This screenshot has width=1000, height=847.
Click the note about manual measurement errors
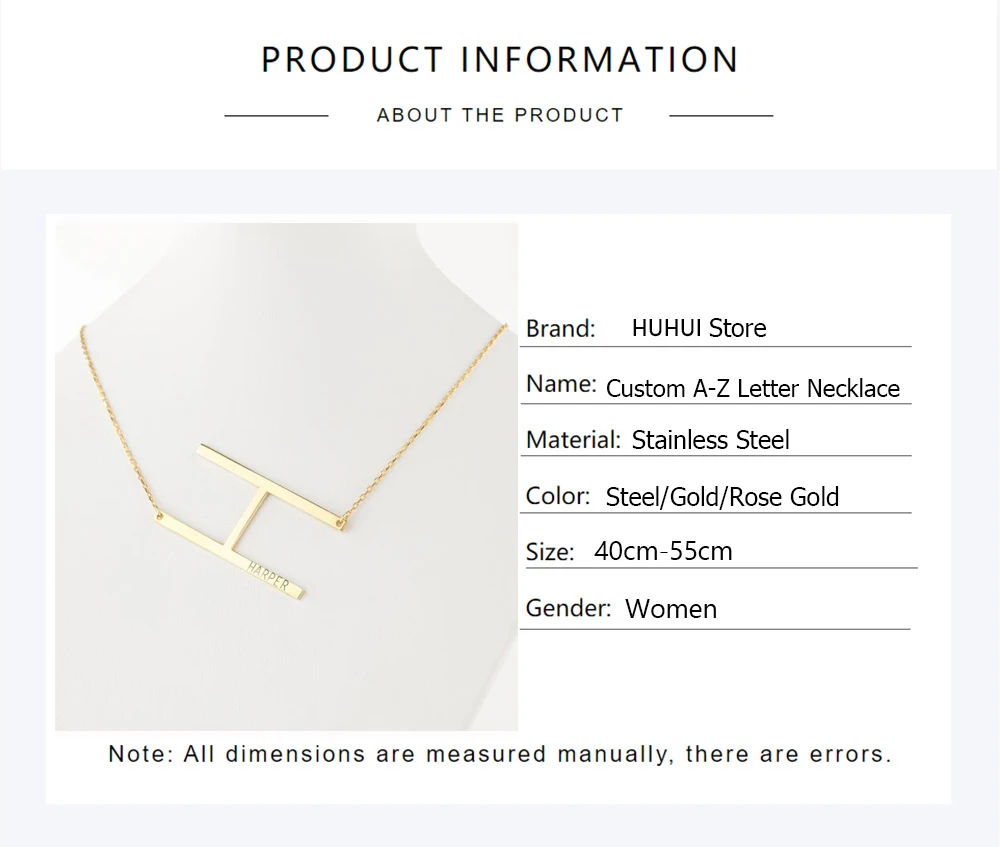[499, 754]
